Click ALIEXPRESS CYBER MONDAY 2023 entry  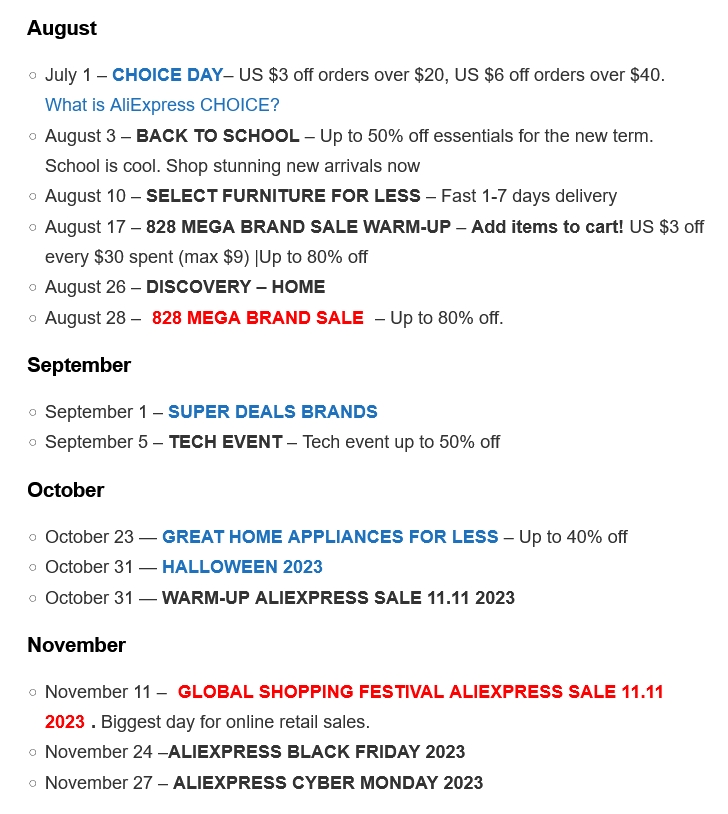pyautogui.click(x=328, y=783)
